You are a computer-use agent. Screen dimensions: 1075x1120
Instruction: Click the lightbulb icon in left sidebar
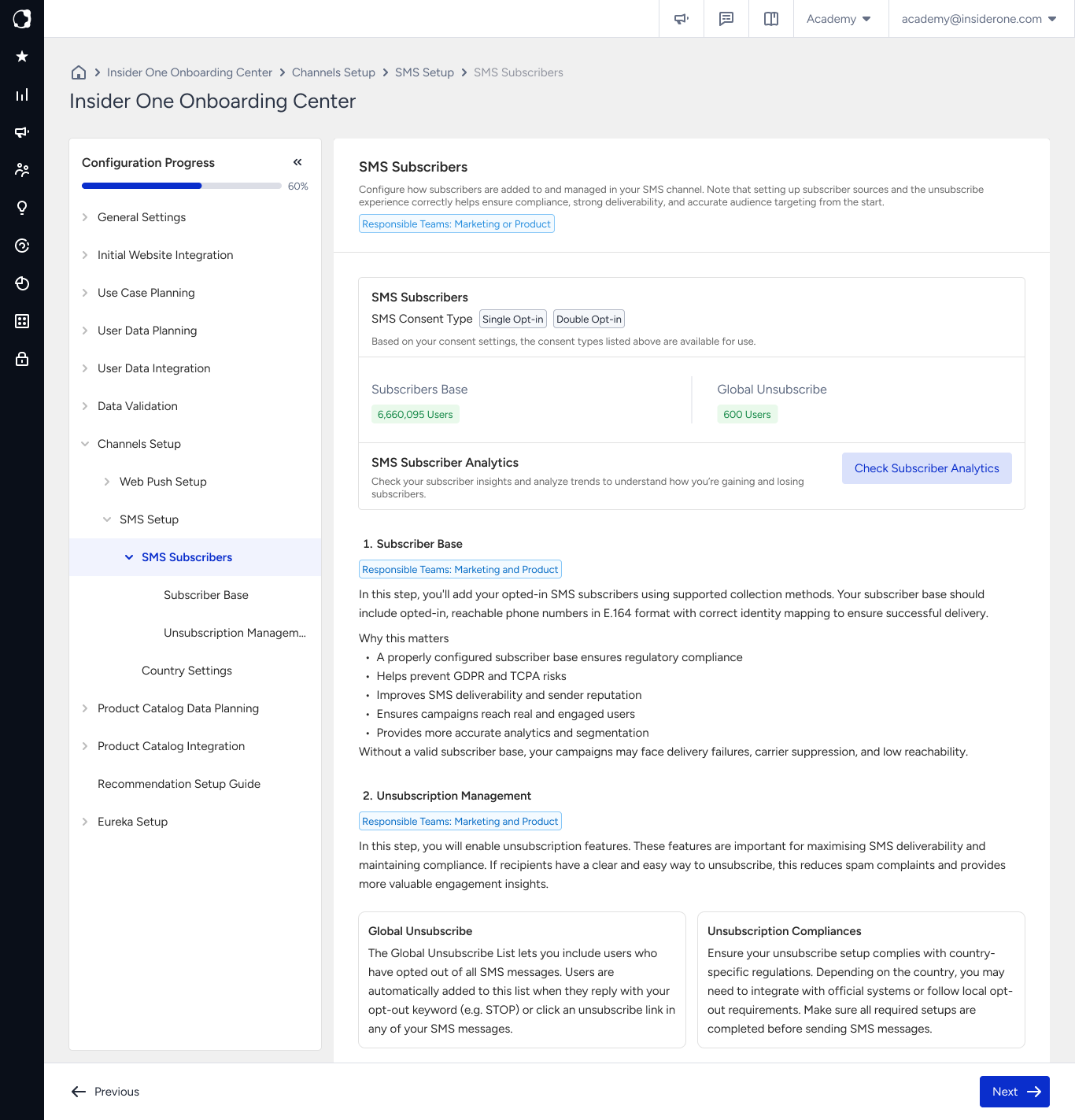22,208
